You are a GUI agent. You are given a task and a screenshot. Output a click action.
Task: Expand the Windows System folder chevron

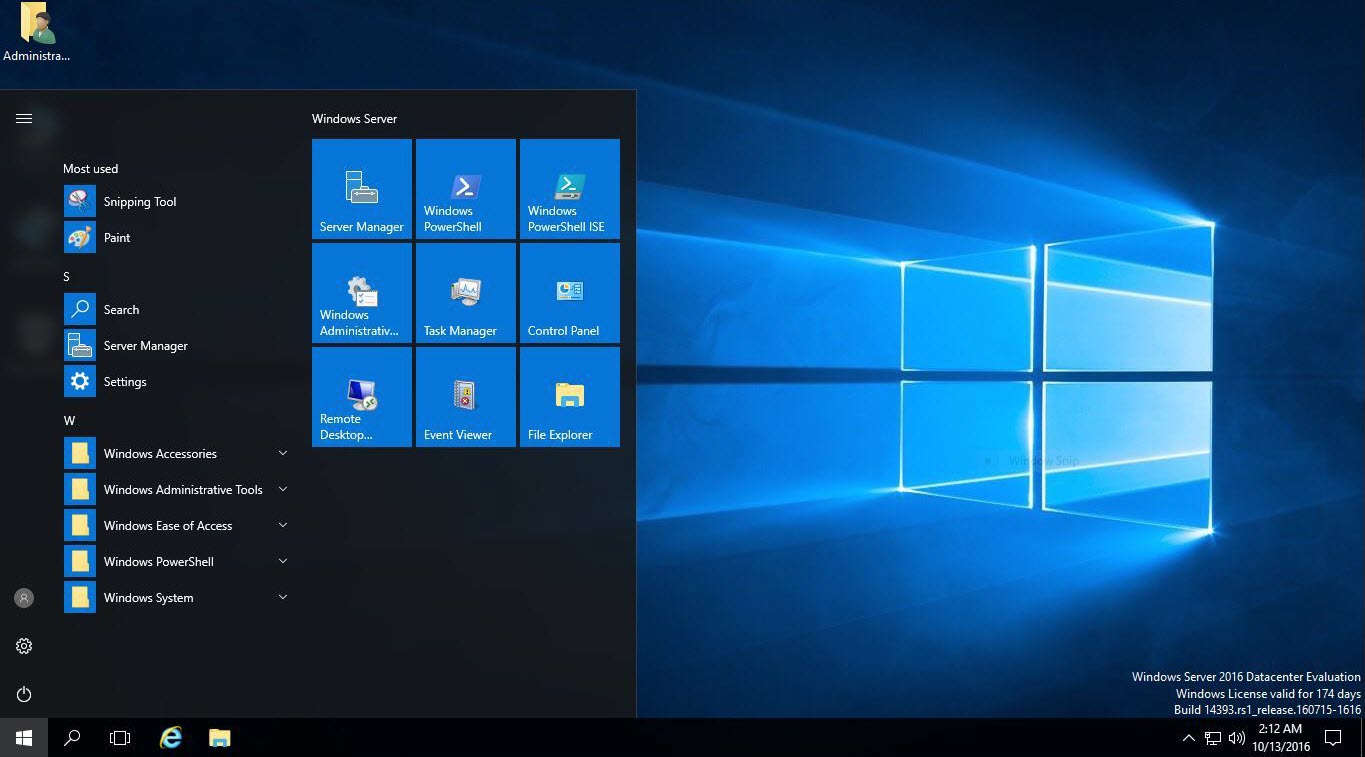282,598
